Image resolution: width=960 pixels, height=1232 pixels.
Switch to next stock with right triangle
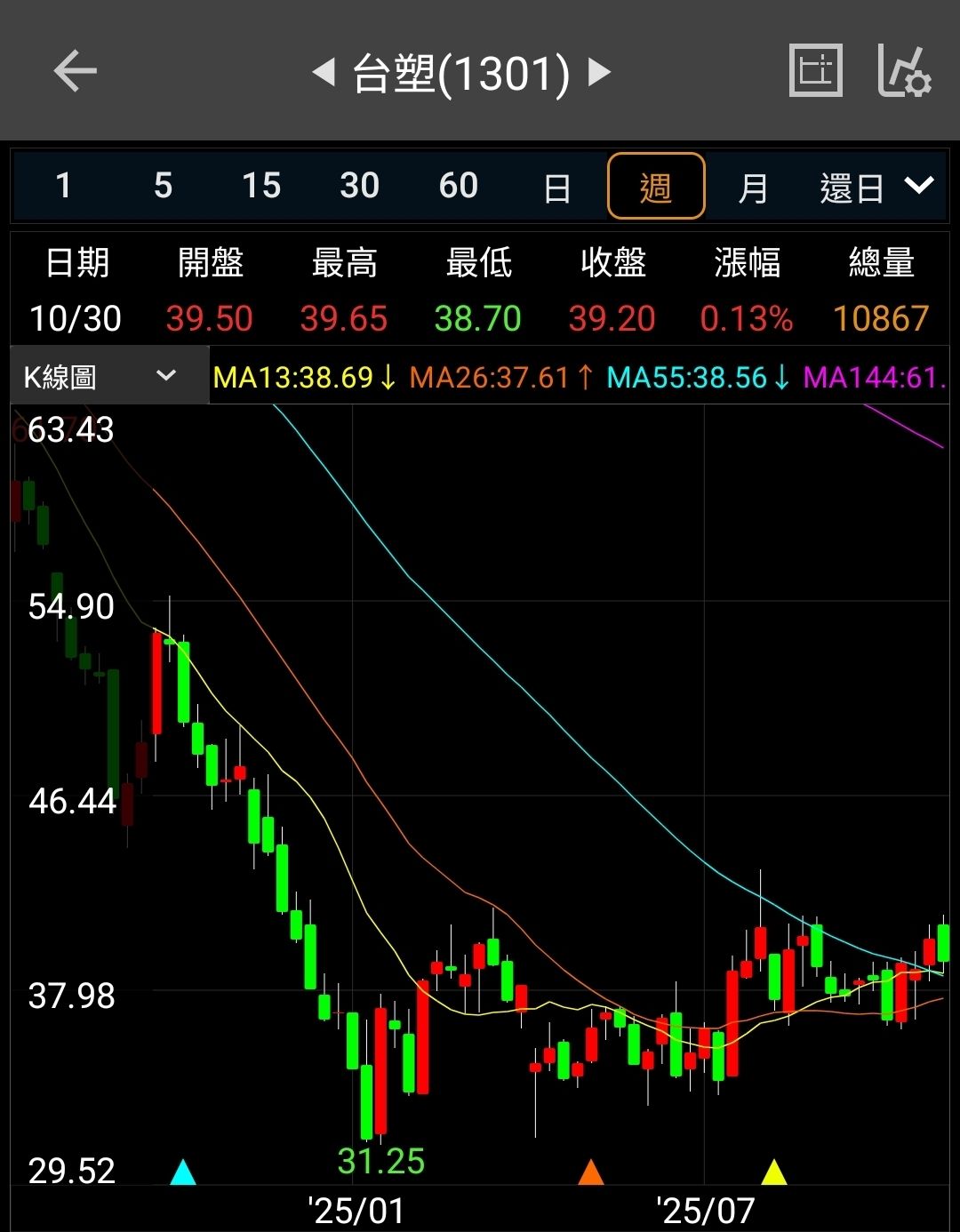600,72
